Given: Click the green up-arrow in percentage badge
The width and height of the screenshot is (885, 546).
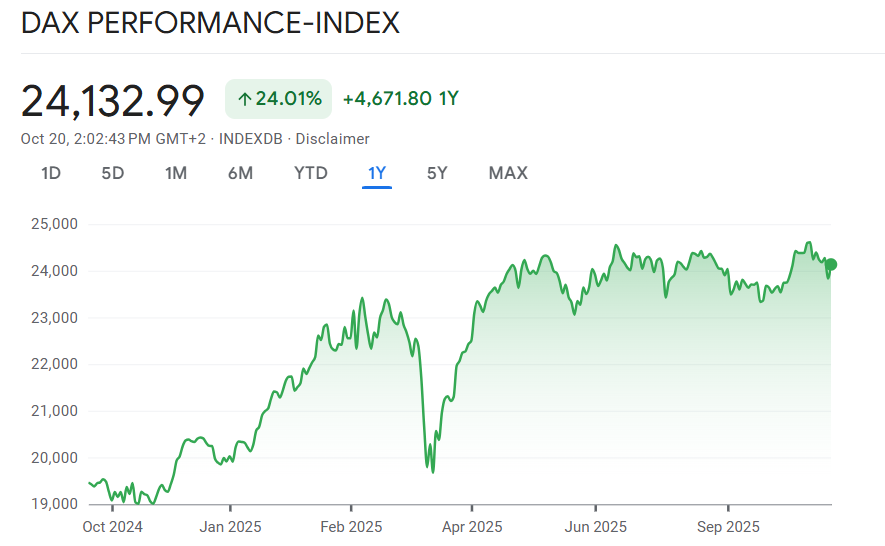Looking at the screenshot, I should coord(244,99).
